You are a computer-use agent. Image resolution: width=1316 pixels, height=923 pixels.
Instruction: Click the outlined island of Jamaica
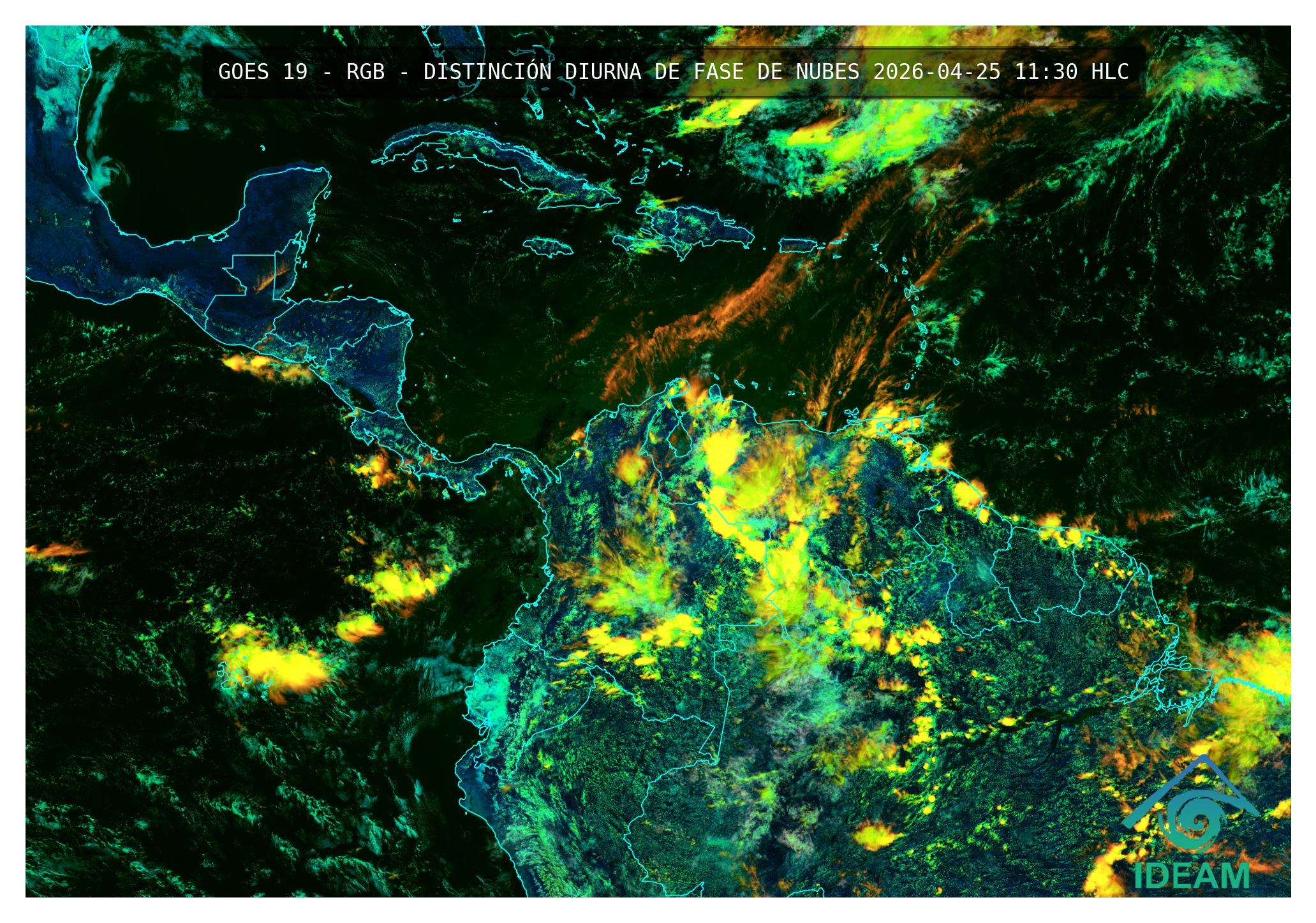tap(547, 247)
